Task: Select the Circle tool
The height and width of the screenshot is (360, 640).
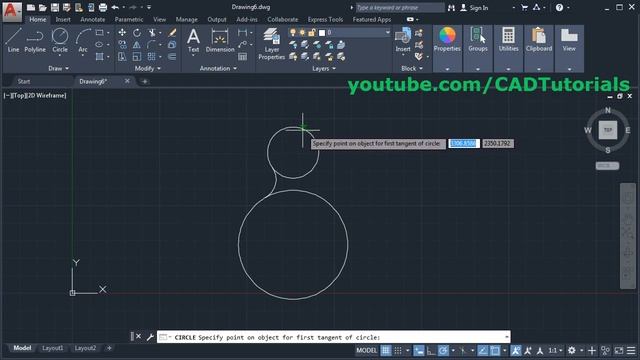Action: pos(60,40)
